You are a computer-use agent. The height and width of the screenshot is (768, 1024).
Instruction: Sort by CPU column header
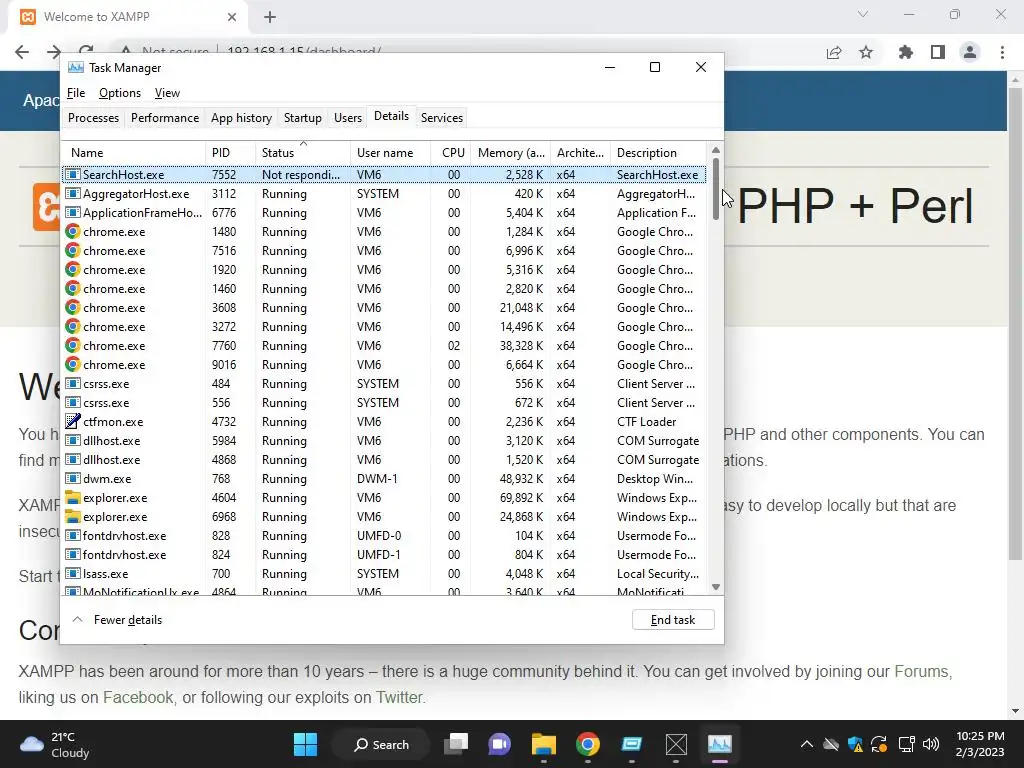pos(451,153)
